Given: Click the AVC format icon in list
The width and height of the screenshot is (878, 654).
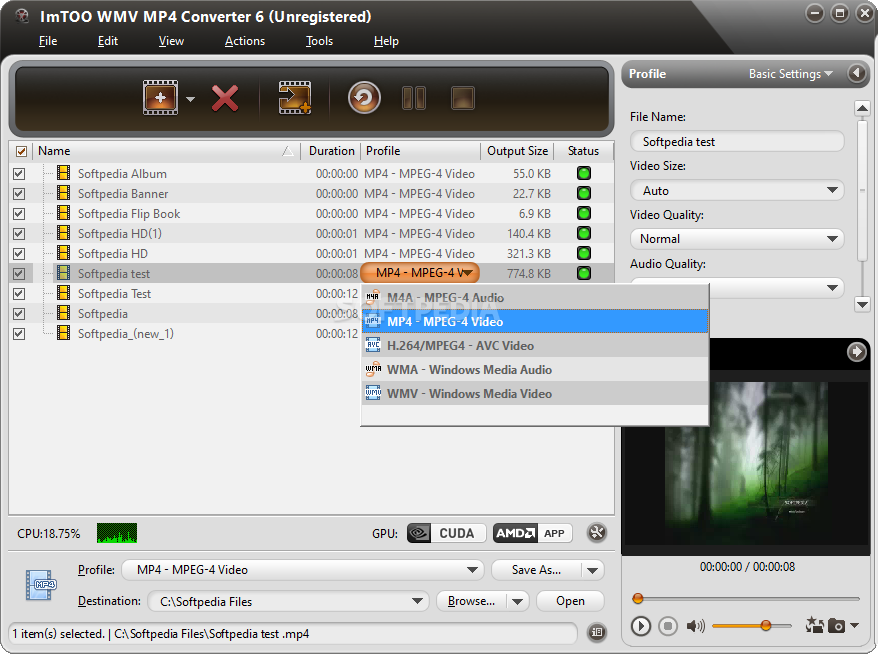Looking at the screenshot, I should pyautogui.click(x=373, y=345).
